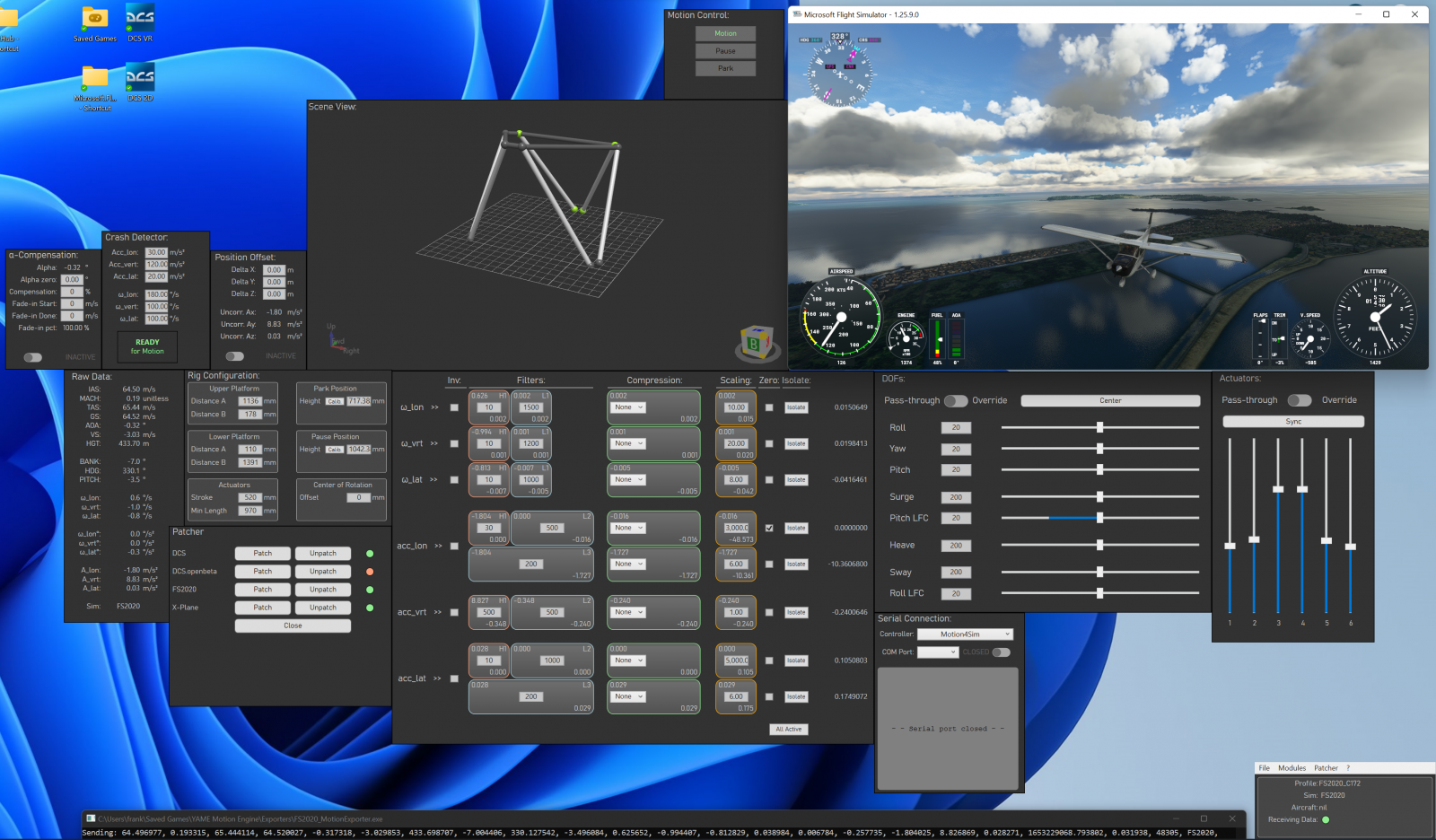1436x840 pixels.
Task: Click the ω_lon expand arrows (>>)
Action: 435,407
